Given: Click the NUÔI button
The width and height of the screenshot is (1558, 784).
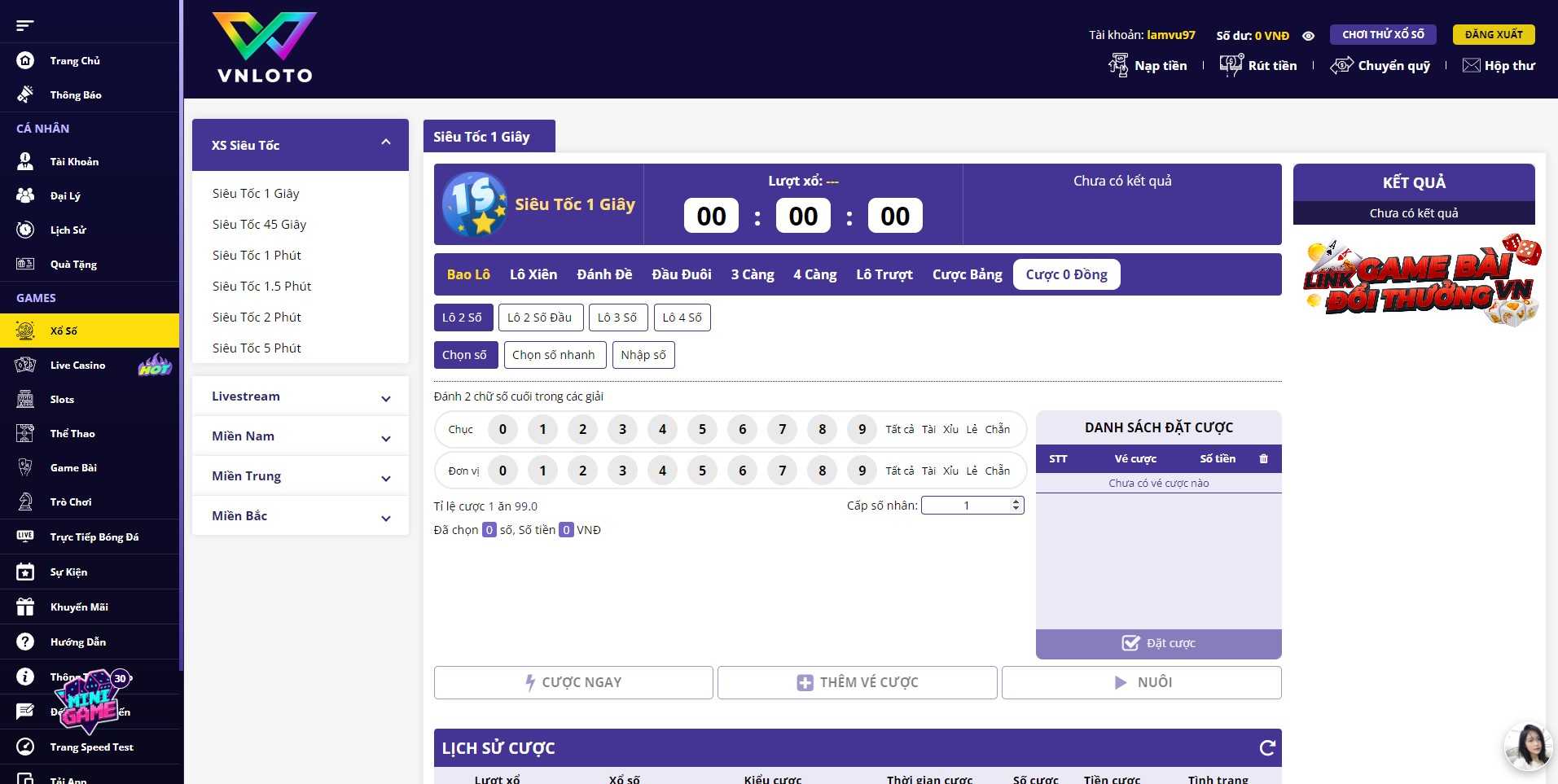Looking at the screenshot, I should click(x=1142, y=682).
